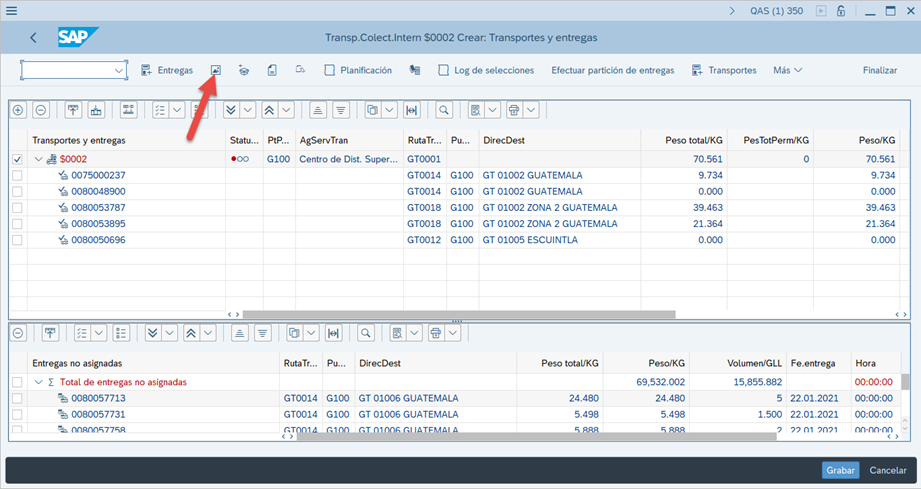
Task: Click the overview icon right of Entregas
Action: pos(215,70)
